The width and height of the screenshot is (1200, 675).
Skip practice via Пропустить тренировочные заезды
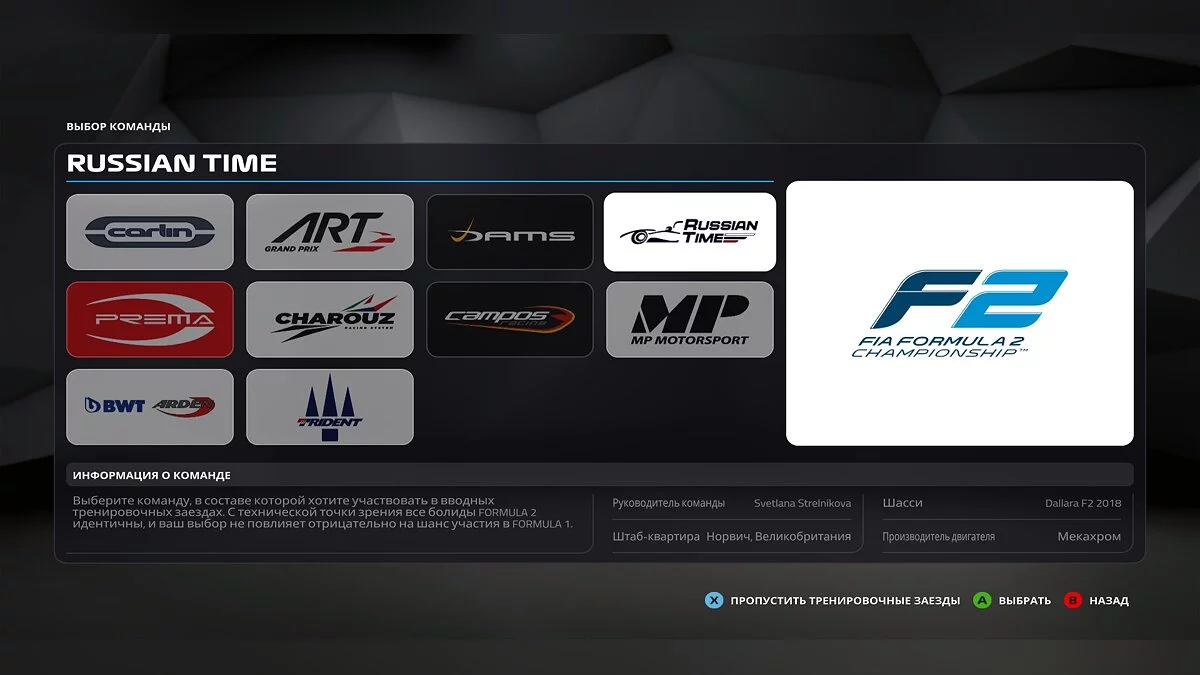(845, 601)
